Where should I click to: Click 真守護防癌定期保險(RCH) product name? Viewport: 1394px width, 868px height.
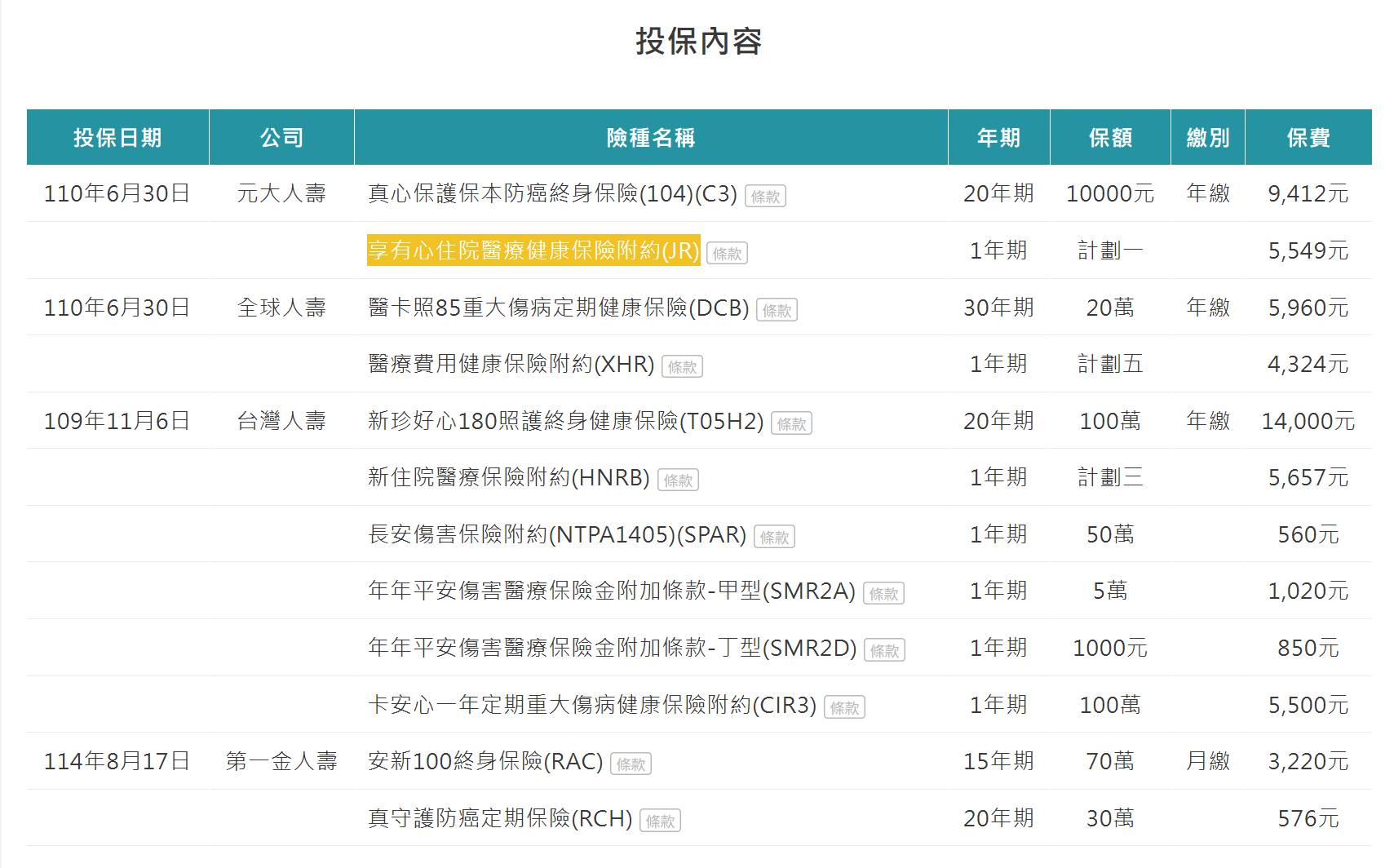500,818
